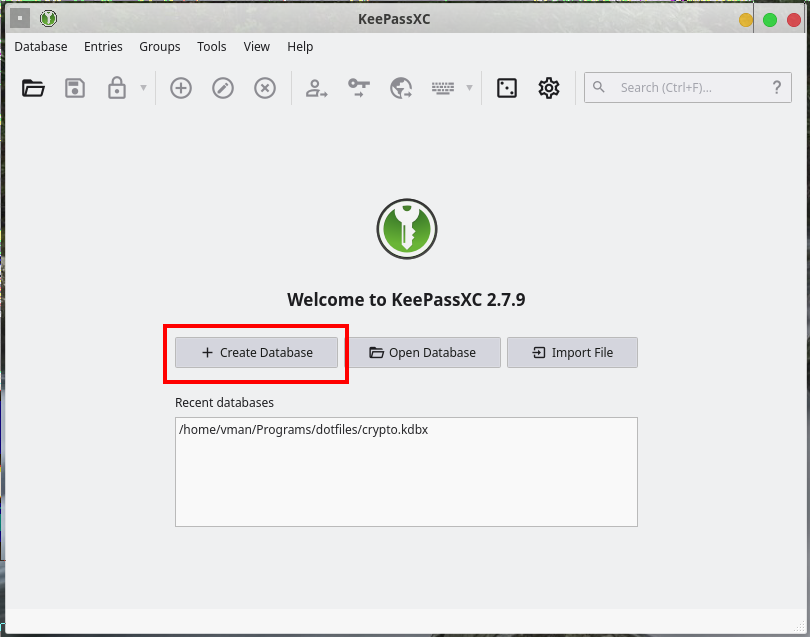Open the Entries menu
The height and width of the screenshot is (637, 810).
[103, 46]
